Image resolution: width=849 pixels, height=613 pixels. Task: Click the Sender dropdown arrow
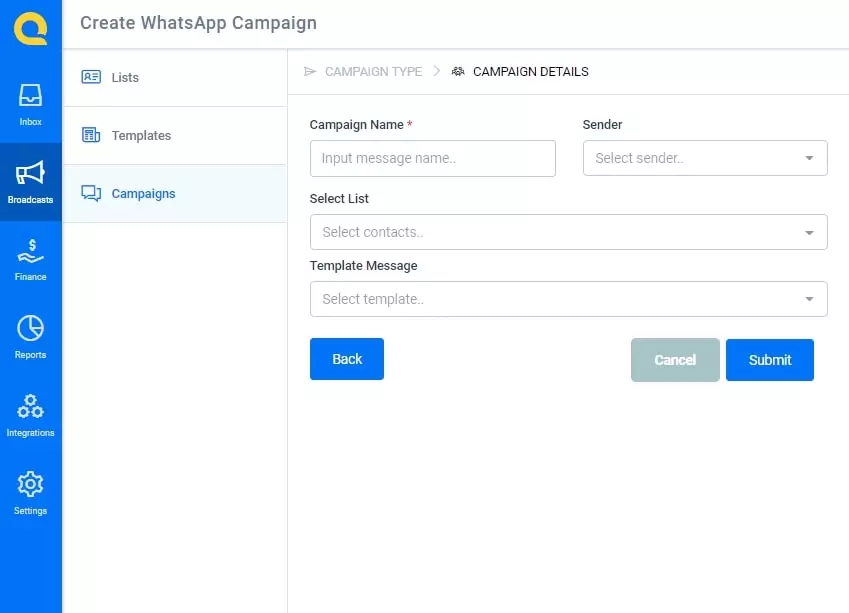pos(809,158)
